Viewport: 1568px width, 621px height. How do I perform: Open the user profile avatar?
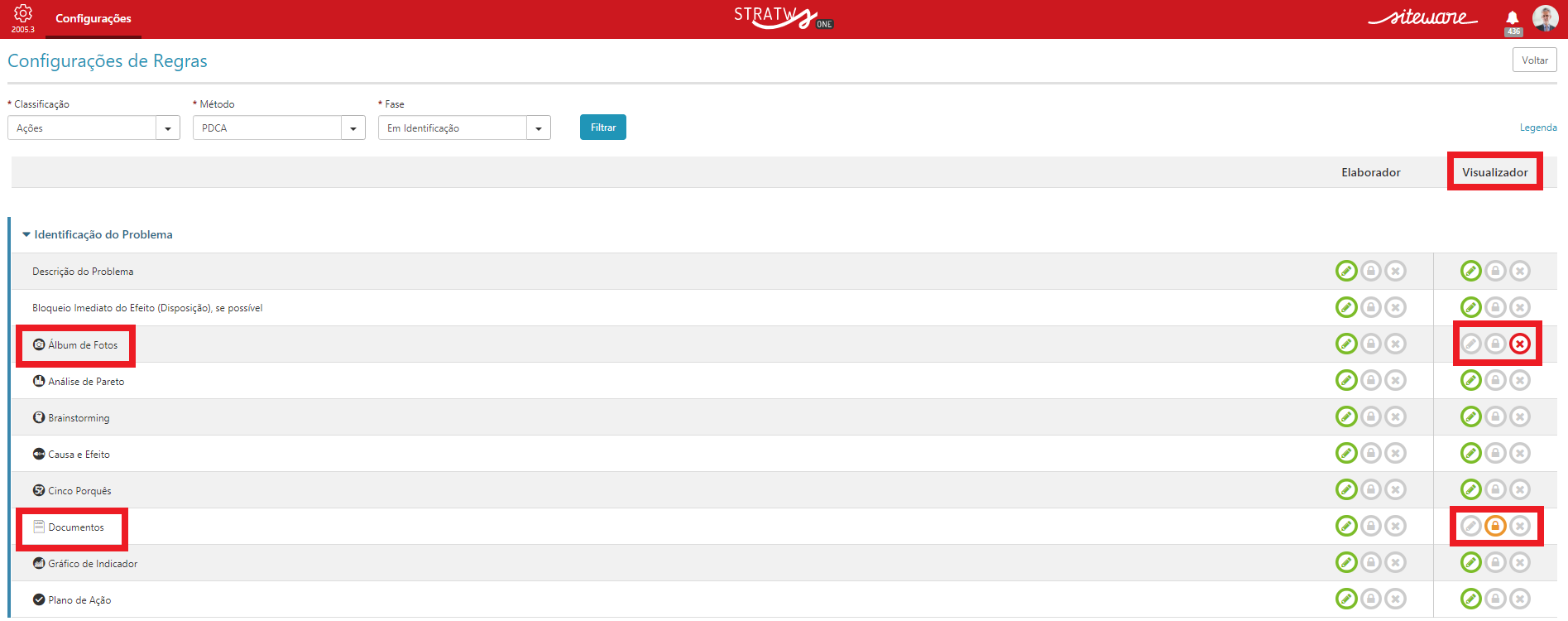pyautogui.click(x=1545, y=18)
